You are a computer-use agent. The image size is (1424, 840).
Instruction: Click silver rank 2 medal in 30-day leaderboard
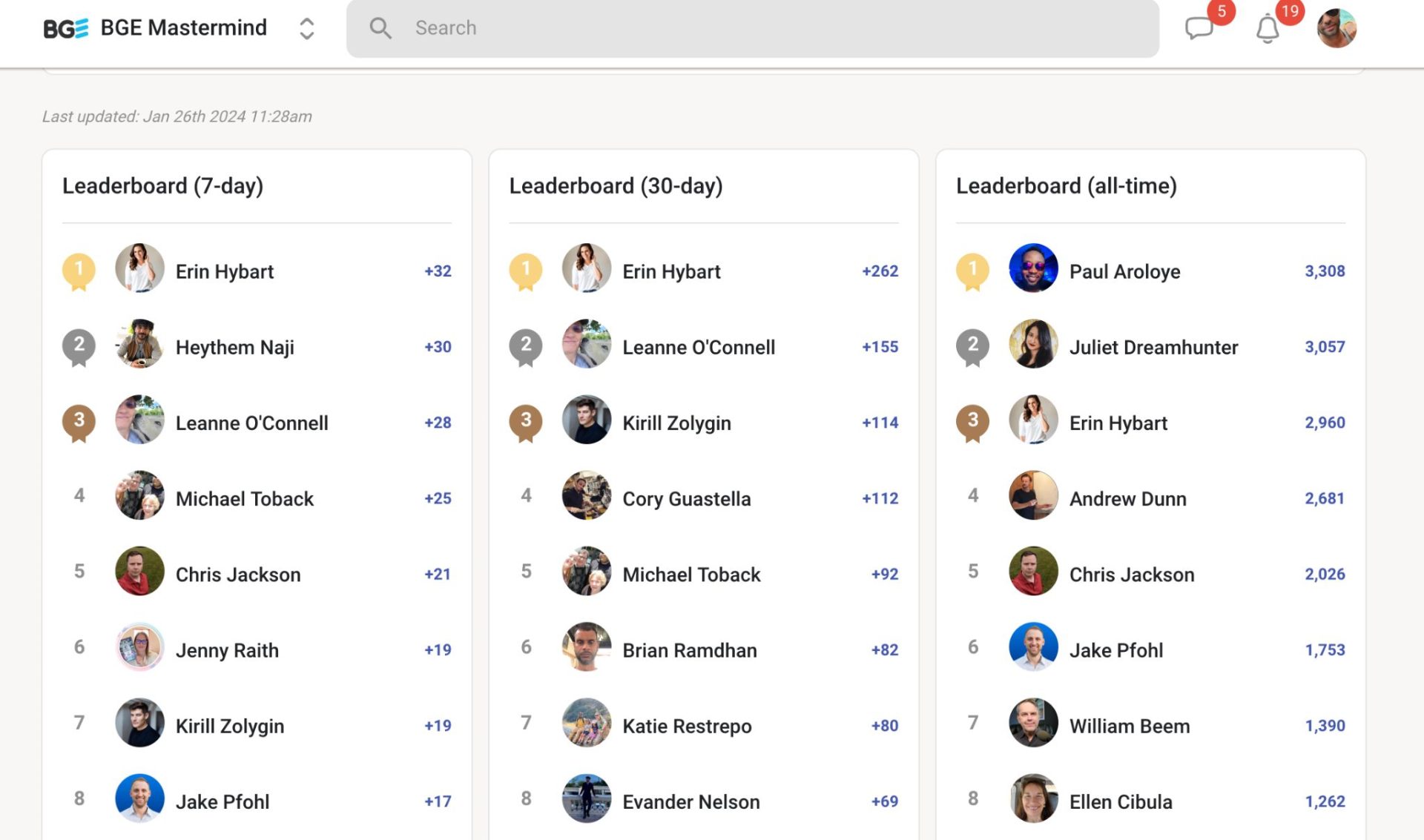coord(526,347)
